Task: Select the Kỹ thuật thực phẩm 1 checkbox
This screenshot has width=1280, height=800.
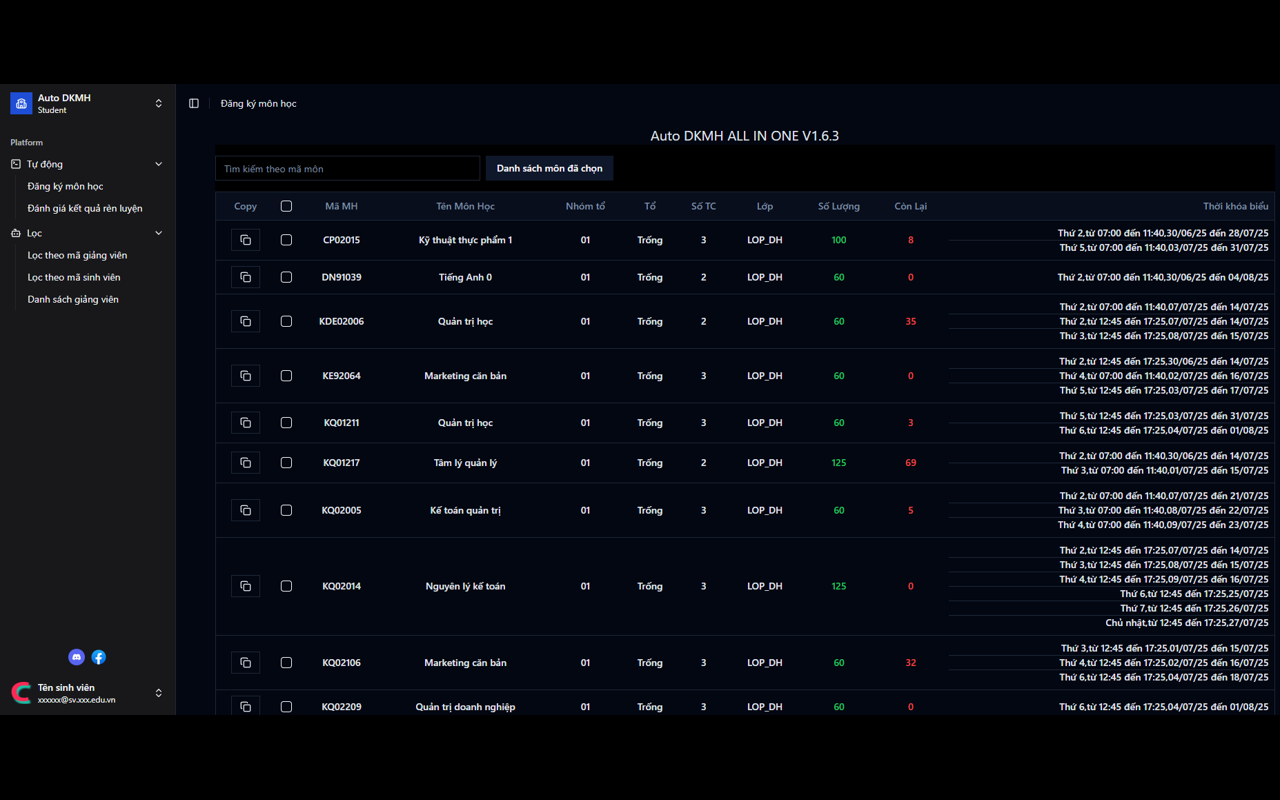Action: coord(286,240)
